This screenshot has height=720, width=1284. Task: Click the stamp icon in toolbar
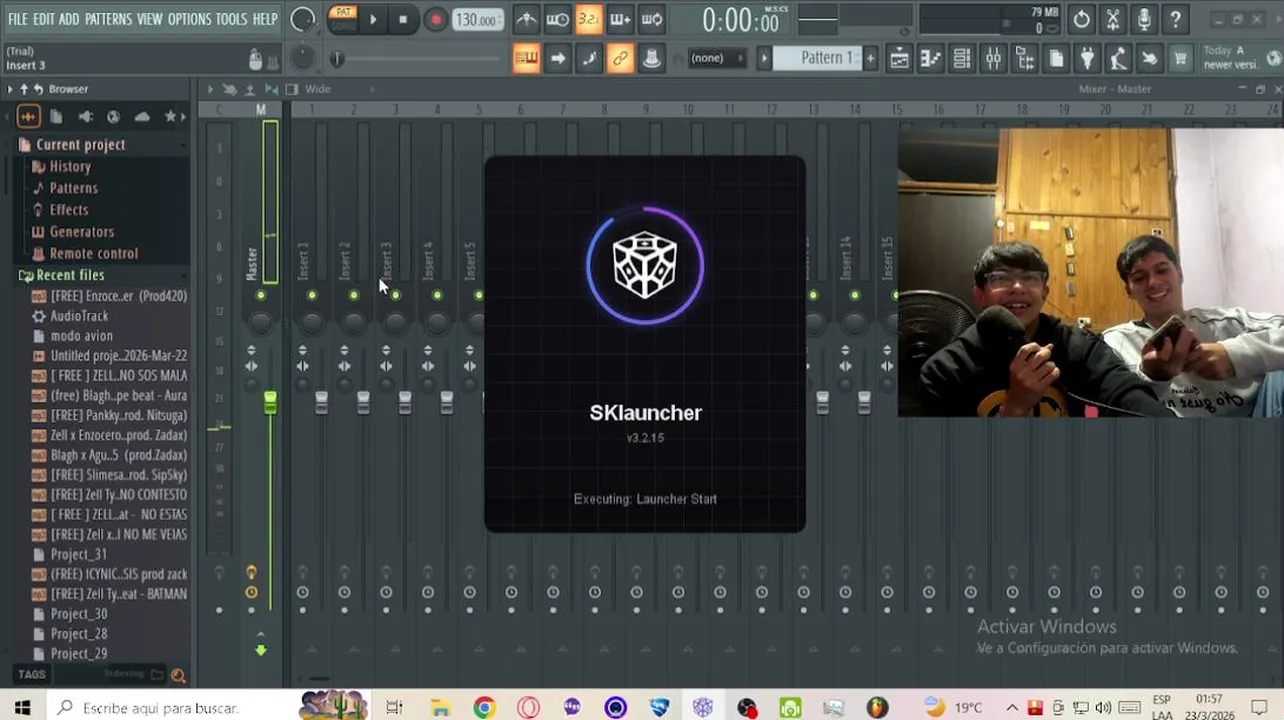click(651, 58)
